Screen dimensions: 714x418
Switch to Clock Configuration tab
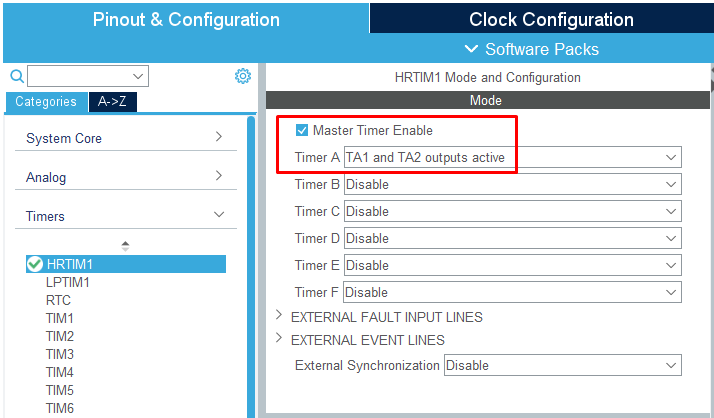[x=550, y=20]
